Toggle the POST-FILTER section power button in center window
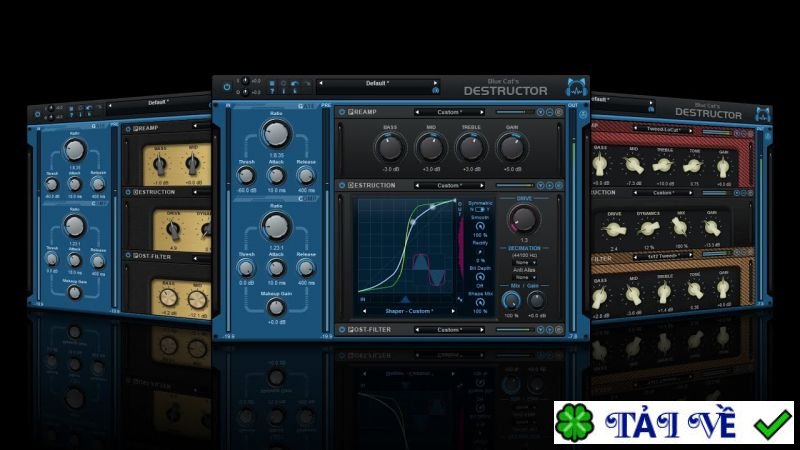The height and width of the screenshot is (450, 800). (342, 330)
